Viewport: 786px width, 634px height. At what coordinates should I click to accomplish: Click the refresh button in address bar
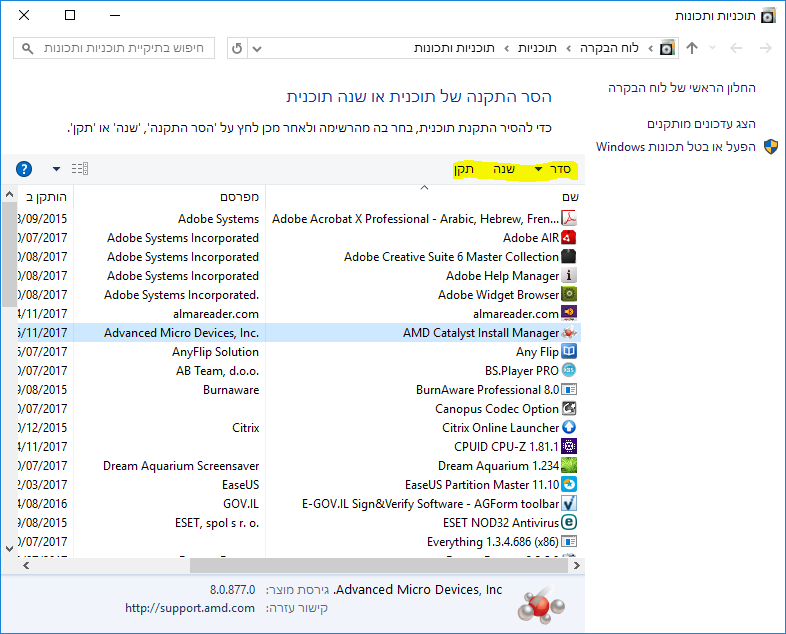[x=237, y=48]
